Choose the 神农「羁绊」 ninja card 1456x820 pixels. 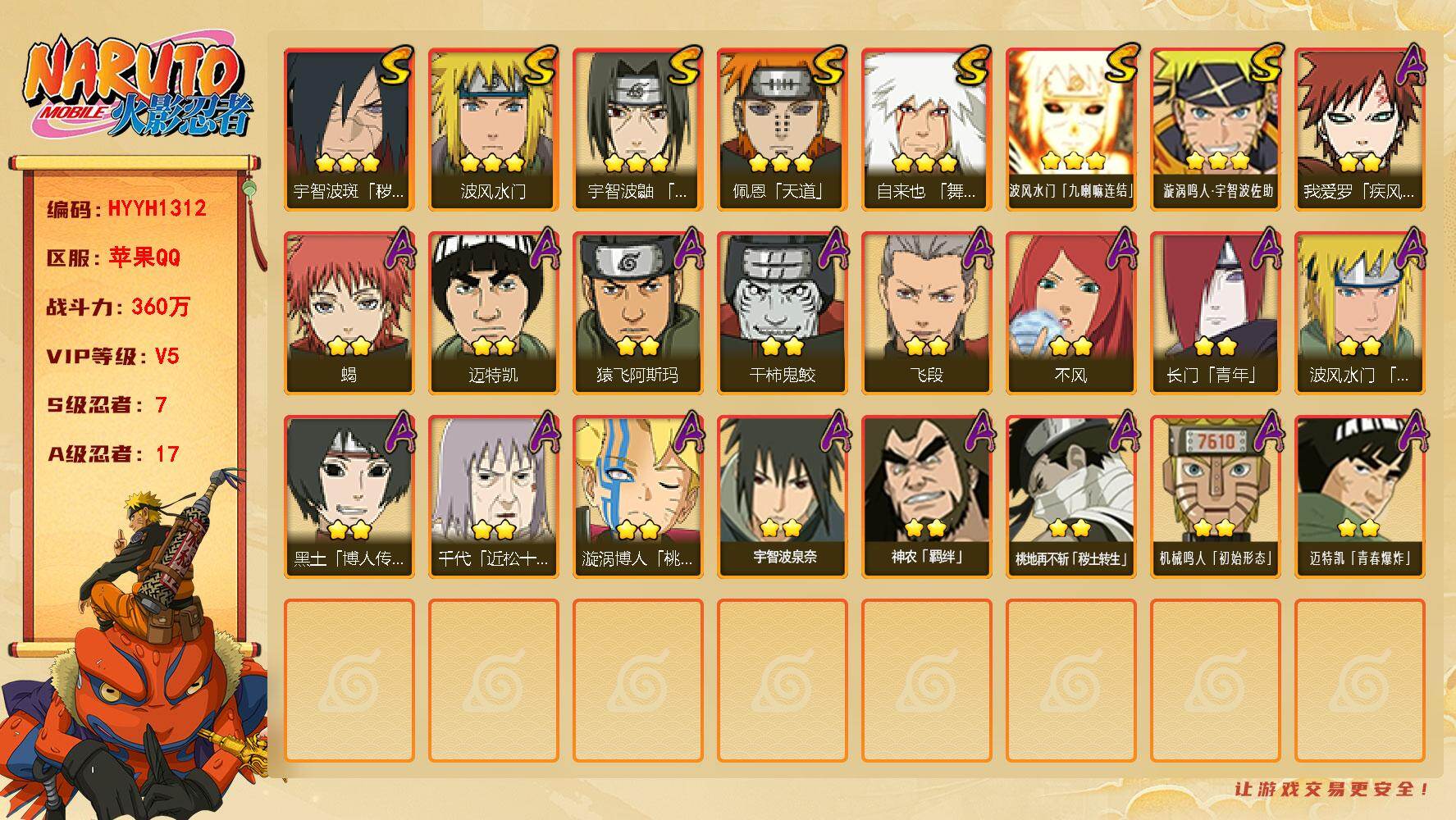point(926,496)
